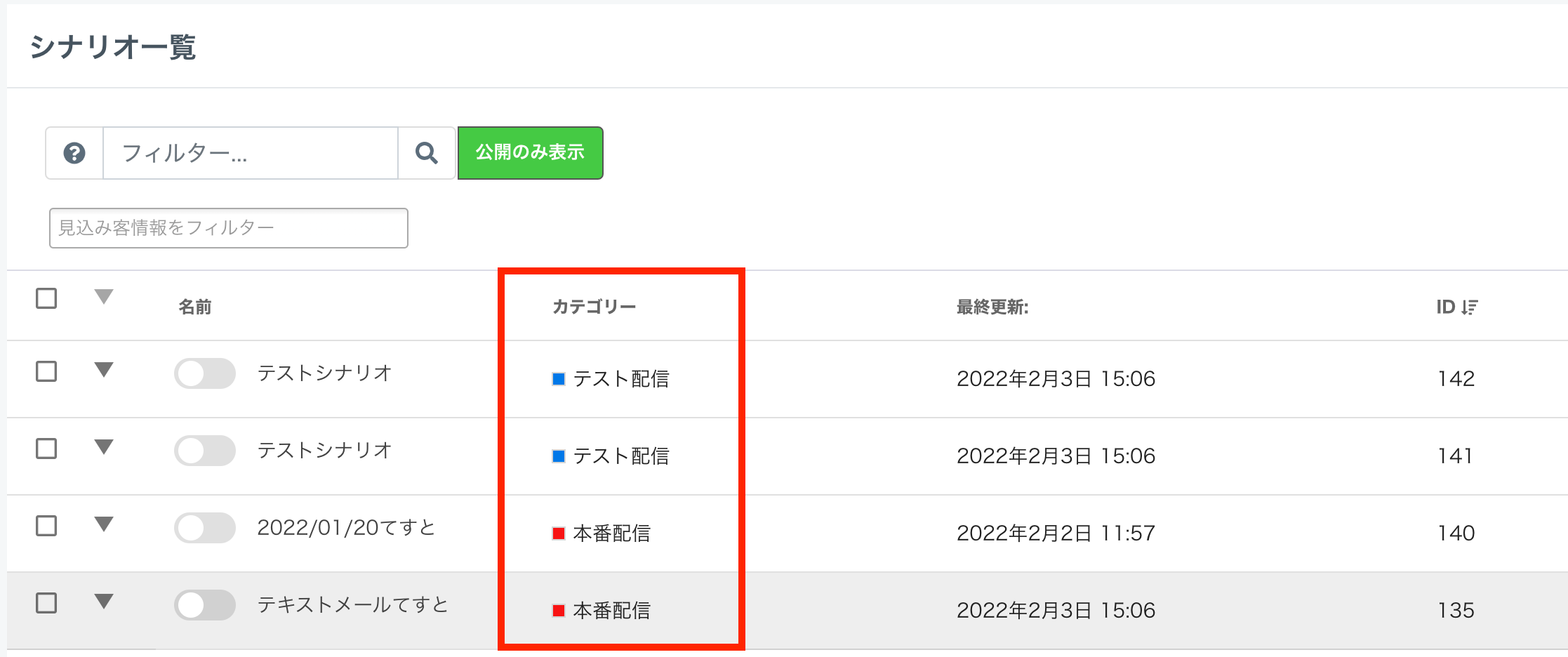Toggle publish switch for scenario ID 141
The width and height of the screenshot is (1568, 657).
205,451
